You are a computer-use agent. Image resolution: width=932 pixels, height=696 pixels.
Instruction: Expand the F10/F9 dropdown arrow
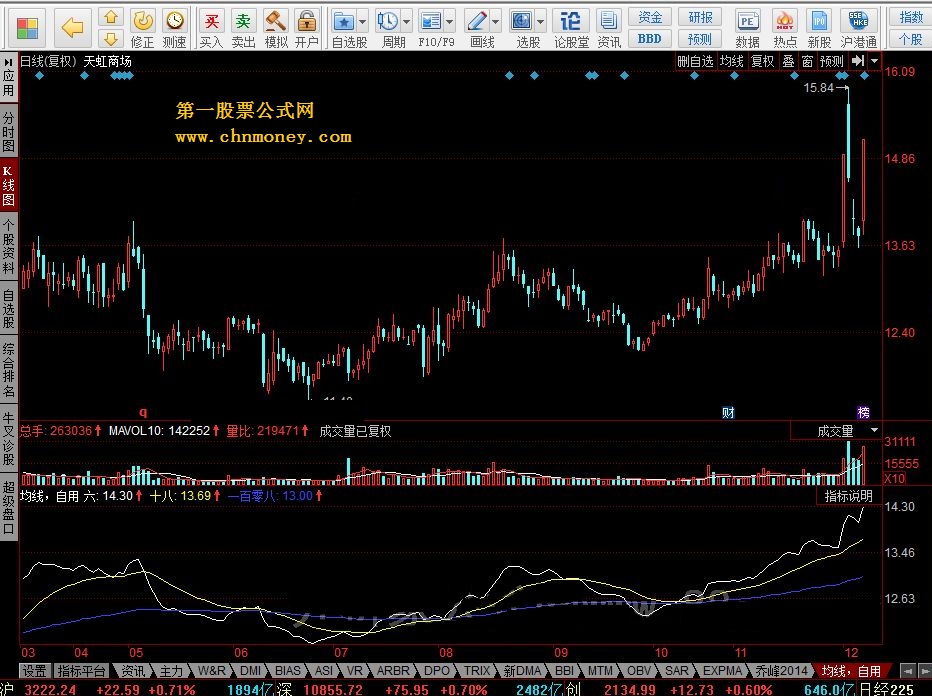pos(450,22)
